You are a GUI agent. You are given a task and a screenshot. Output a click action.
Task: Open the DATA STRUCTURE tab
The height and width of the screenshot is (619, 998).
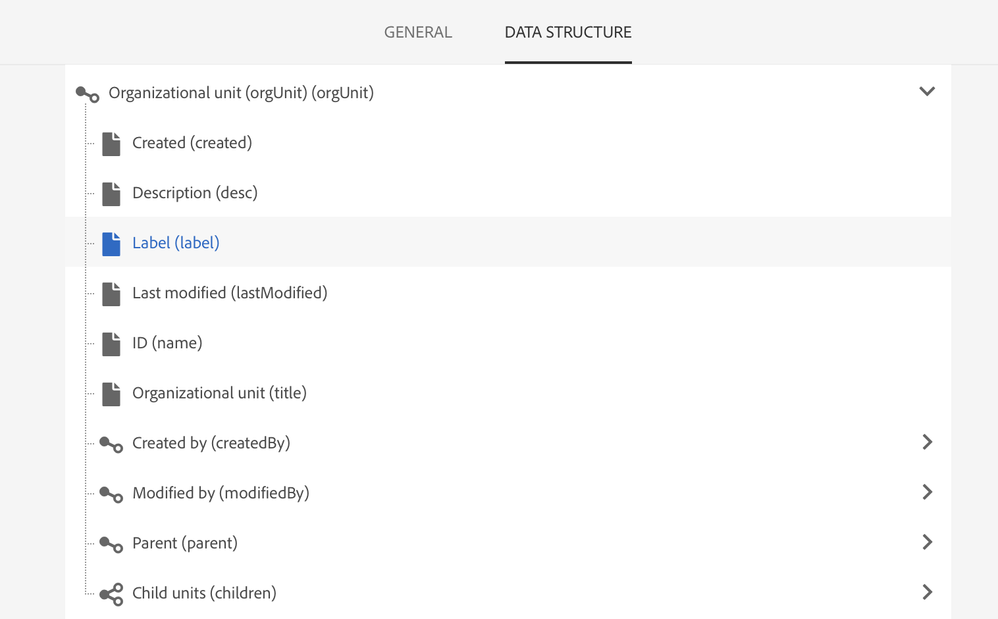click(568, 32)
